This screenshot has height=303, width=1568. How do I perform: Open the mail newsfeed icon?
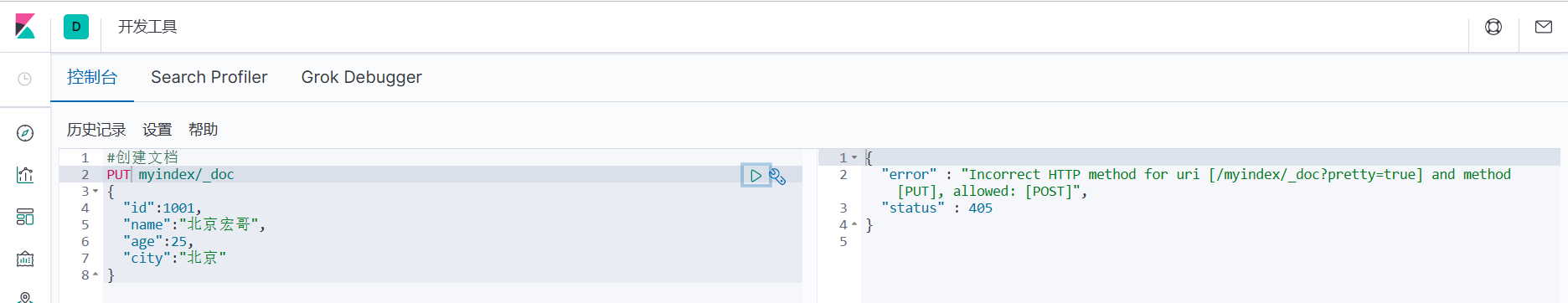1544,27
